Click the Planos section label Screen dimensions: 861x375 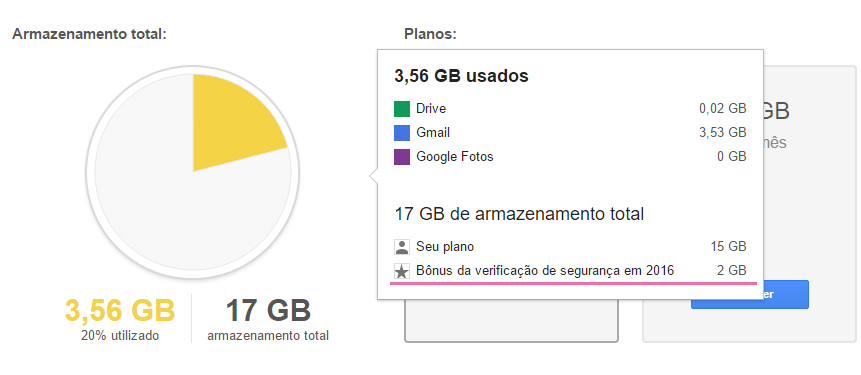click(430, 35)
